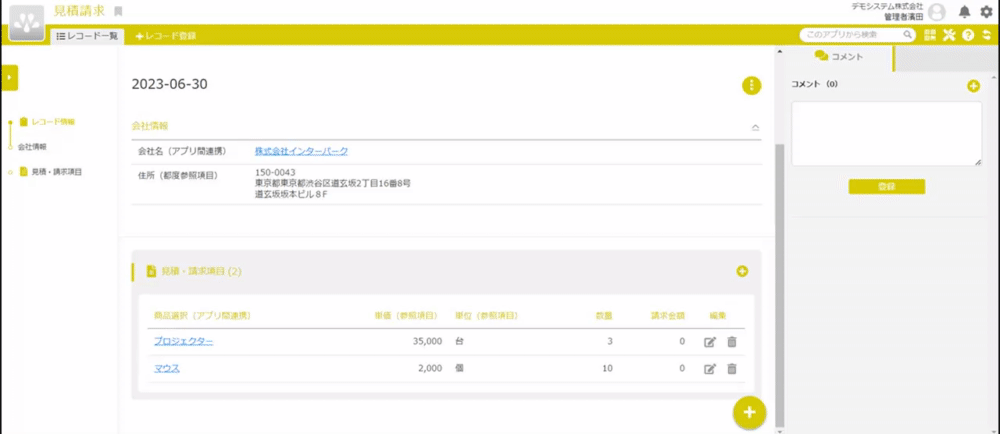
Task: Open the notifications bell icon
Action: 964,12
